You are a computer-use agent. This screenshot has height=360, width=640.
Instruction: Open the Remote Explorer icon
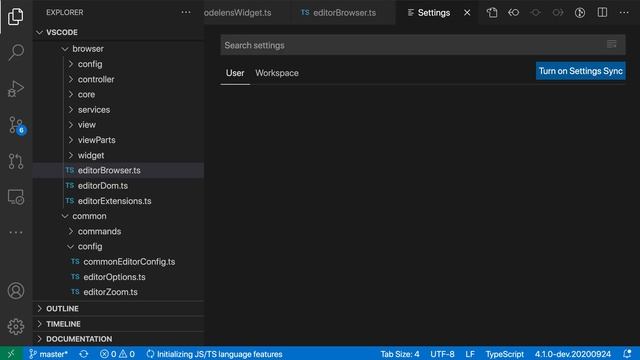(16, 197)
